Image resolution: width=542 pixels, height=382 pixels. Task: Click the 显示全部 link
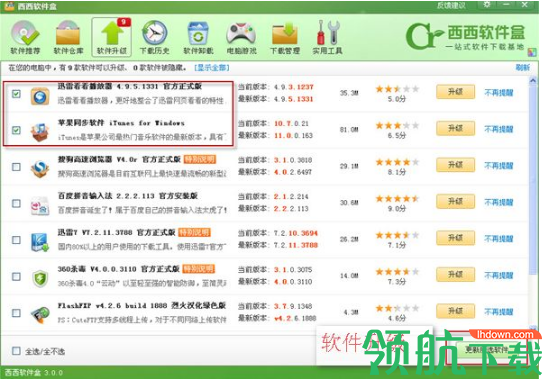tap(212, 67)
